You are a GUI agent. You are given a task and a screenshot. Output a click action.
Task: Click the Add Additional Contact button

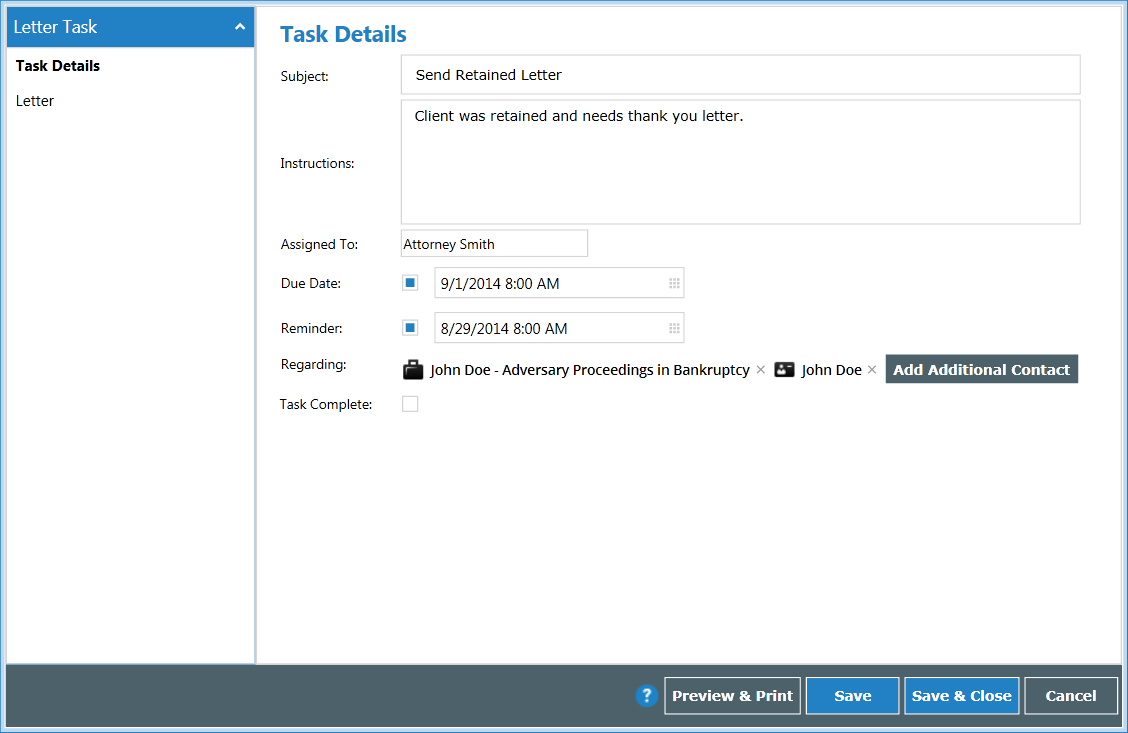coord(981,369)
